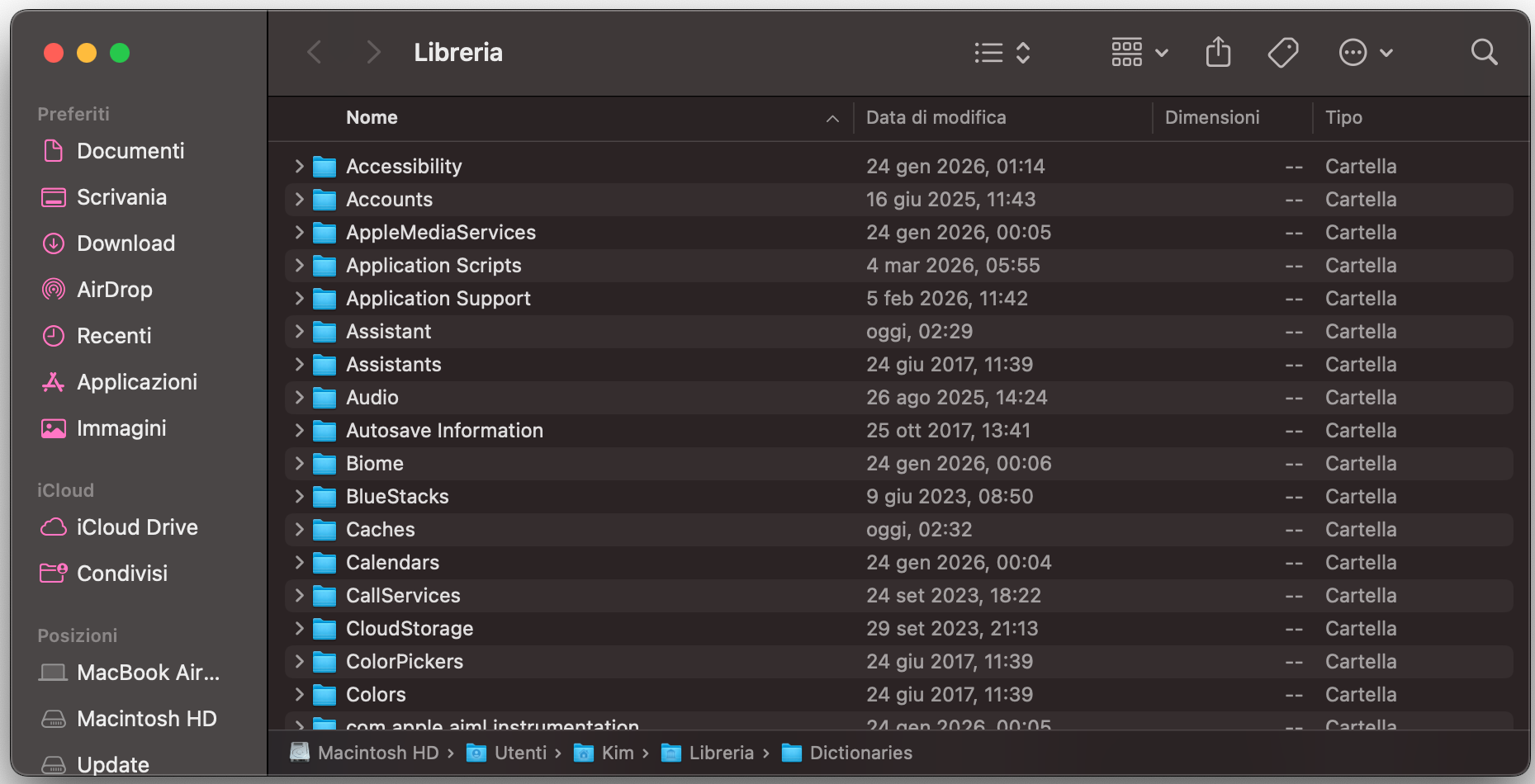This screenshot has height=784, width=1535.
Task: Navigate to Kim via path bar
Action: [x=616, y=752]
